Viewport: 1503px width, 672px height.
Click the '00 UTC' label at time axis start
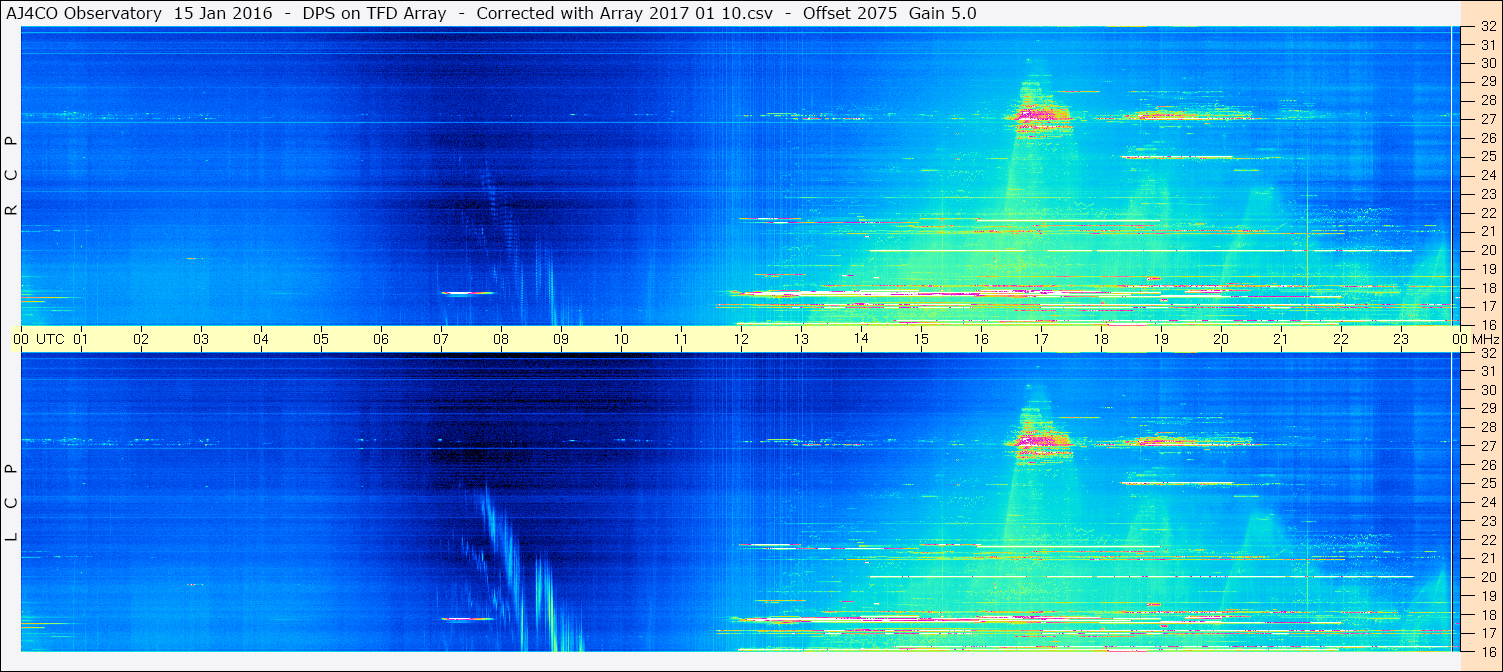[38, 339]
